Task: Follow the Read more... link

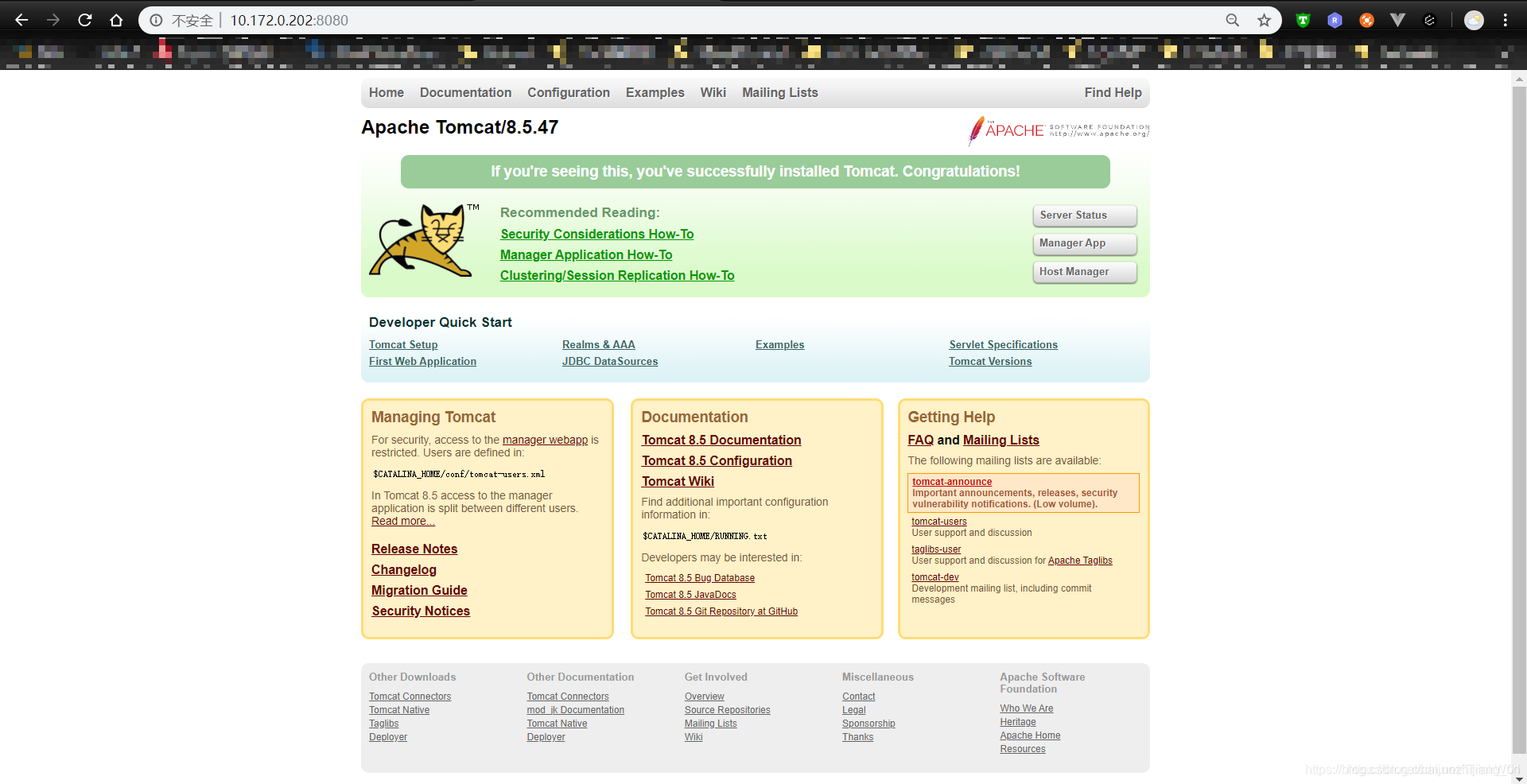Action: pyautogui.click(x=403, y=521)
